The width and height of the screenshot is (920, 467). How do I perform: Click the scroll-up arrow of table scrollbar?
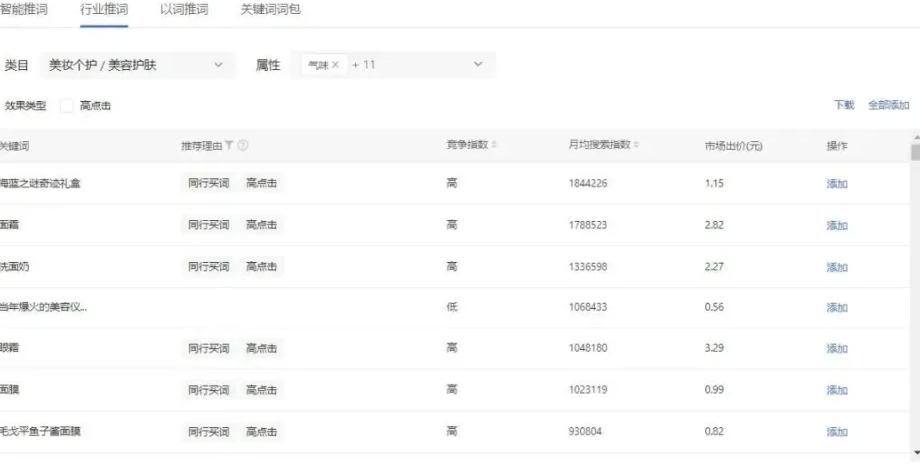915,137
